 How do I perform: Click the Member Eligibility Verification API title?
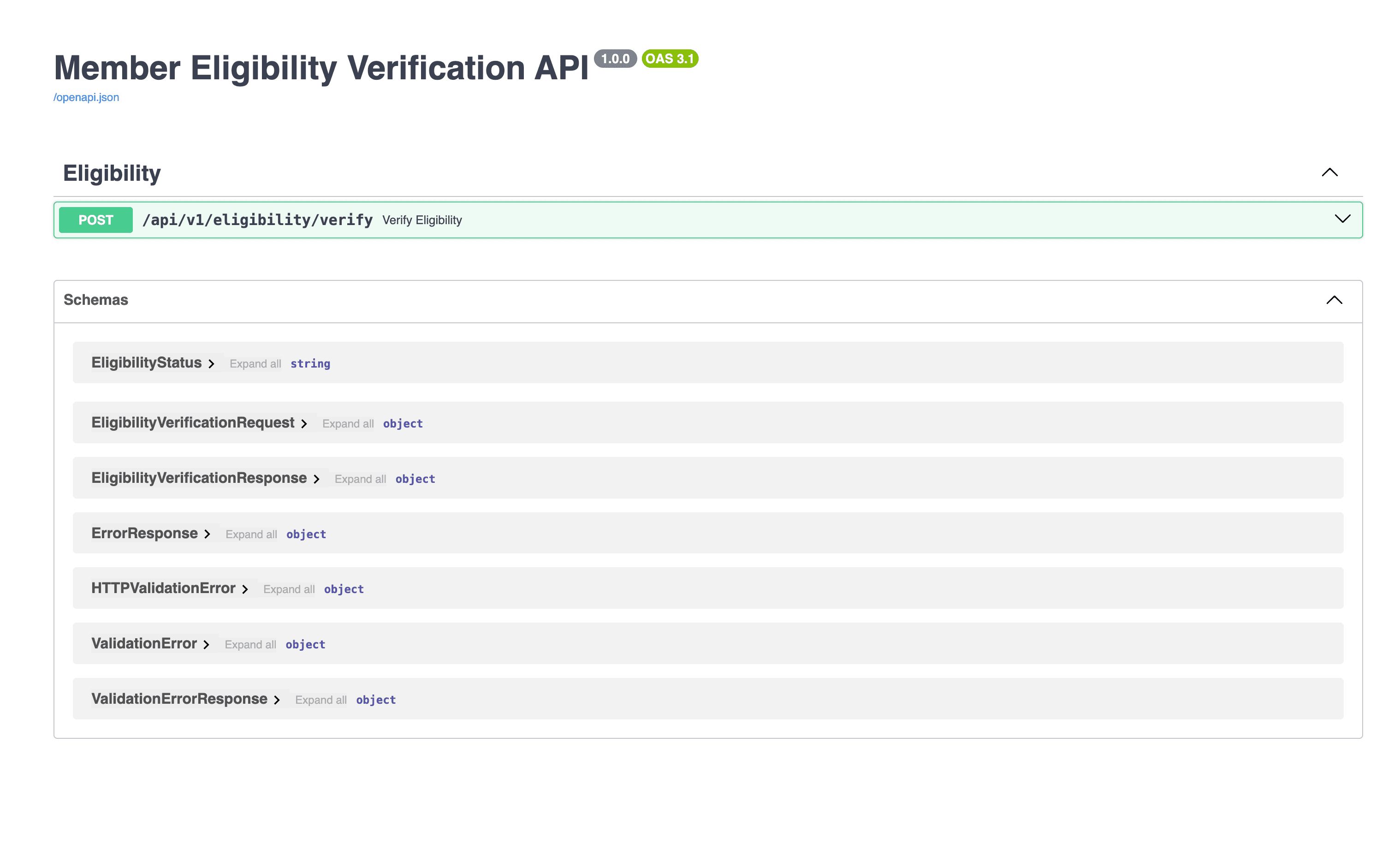coord(321,68)
